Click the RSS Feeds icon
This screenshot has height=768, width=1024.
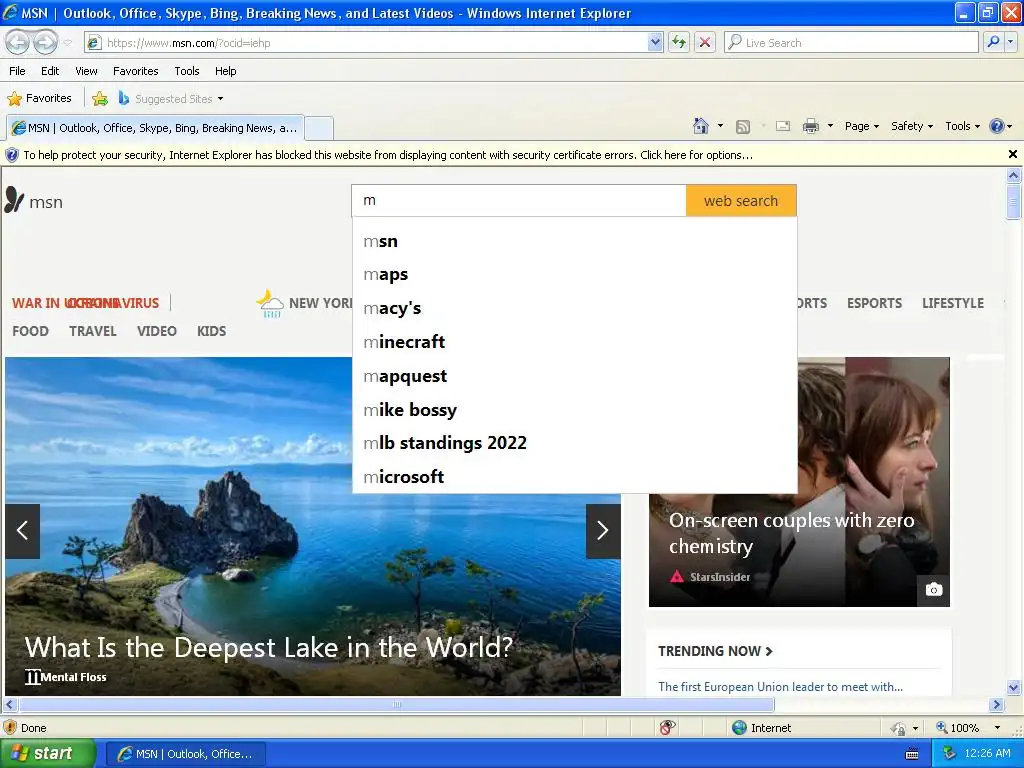pos(743,127)
